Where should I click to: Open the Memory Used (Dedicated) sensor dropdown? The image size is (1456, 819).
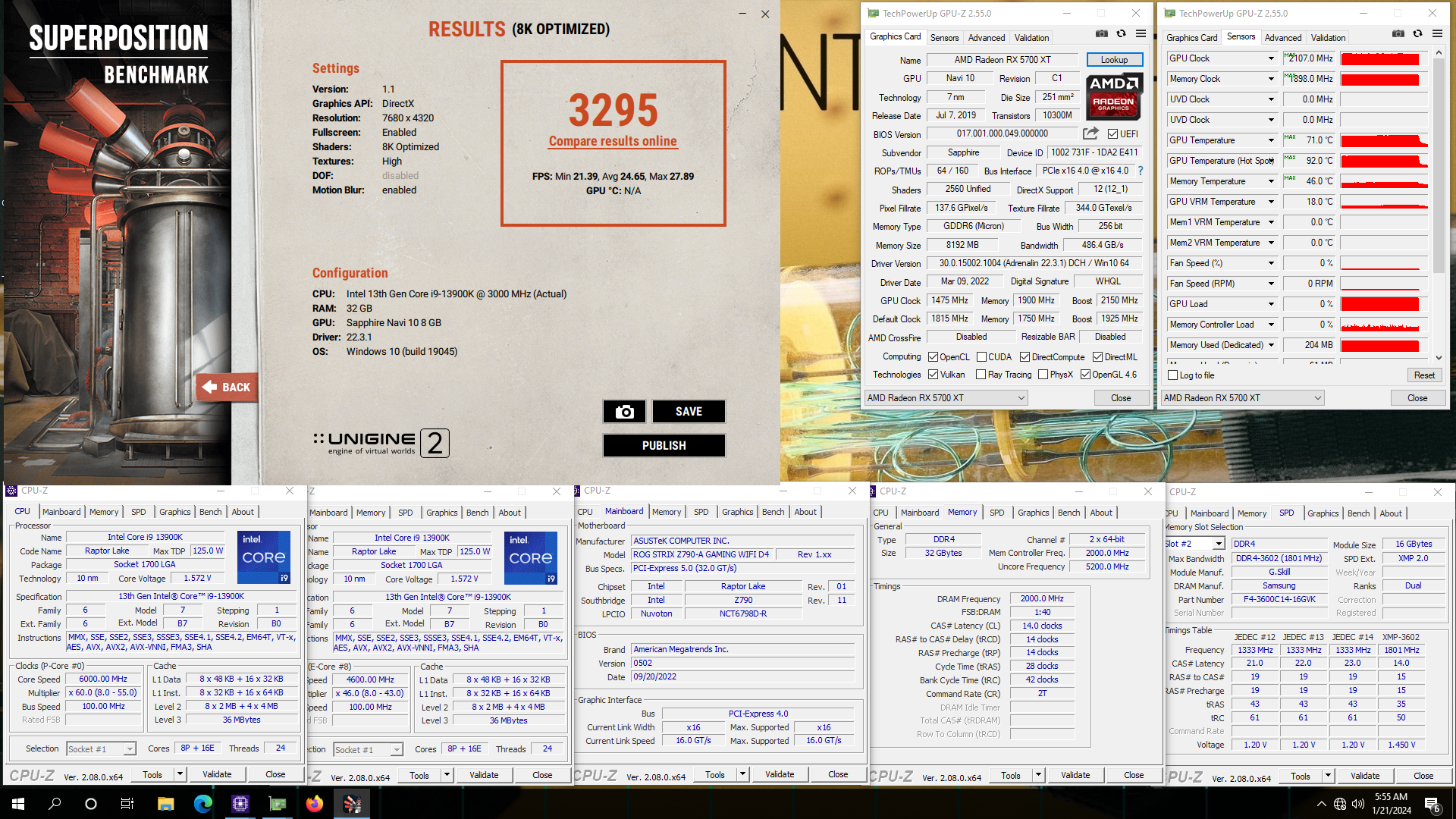point(1271,345)
